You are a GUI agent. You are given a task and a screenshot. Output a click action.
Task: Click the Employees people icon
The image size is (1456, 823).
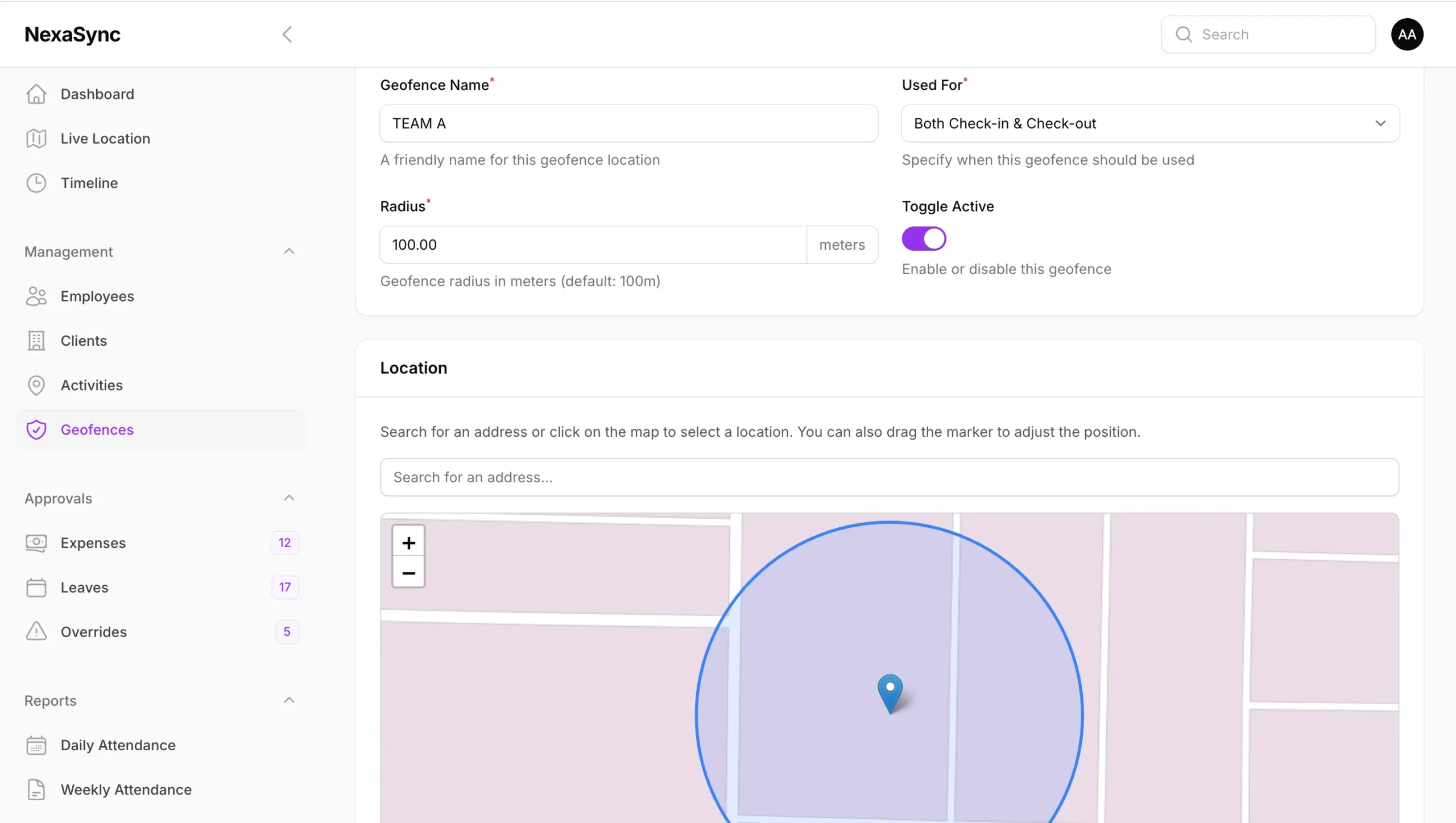36,296
